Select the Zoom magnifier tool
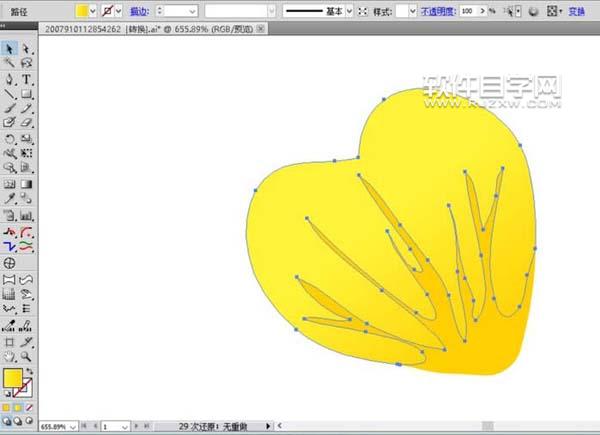The image size is (600, 435). pyautogui.click(x=25, y=355)
